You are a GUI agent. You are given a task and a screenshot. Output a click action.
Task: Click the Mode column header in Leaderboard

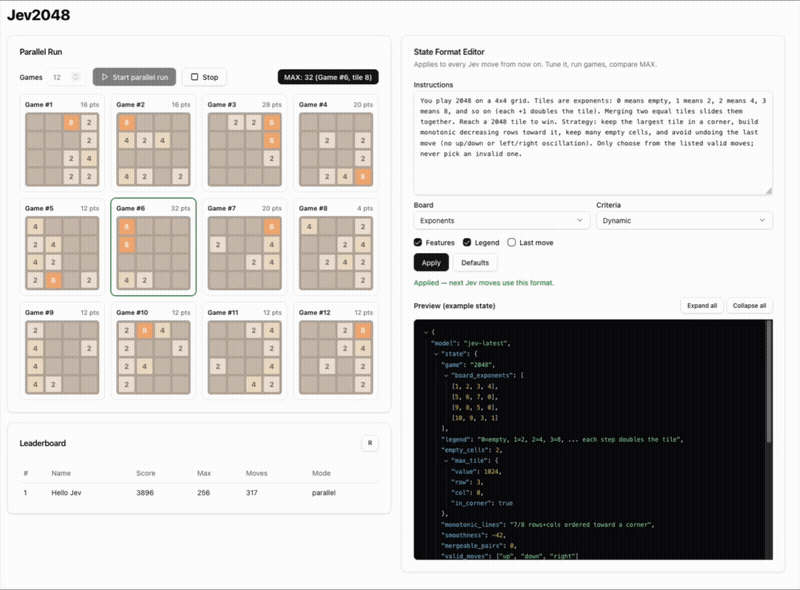click(x=321, y=473)
